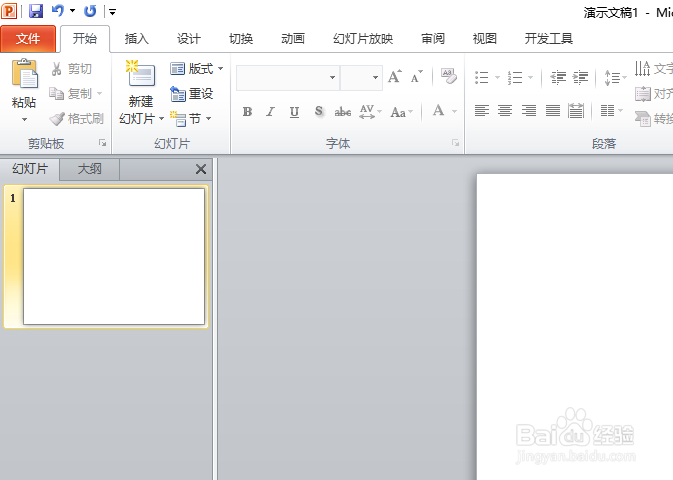
Task: Open the 剪贴板 clipboard dialog launcher
Action: [x=103, y=143]
